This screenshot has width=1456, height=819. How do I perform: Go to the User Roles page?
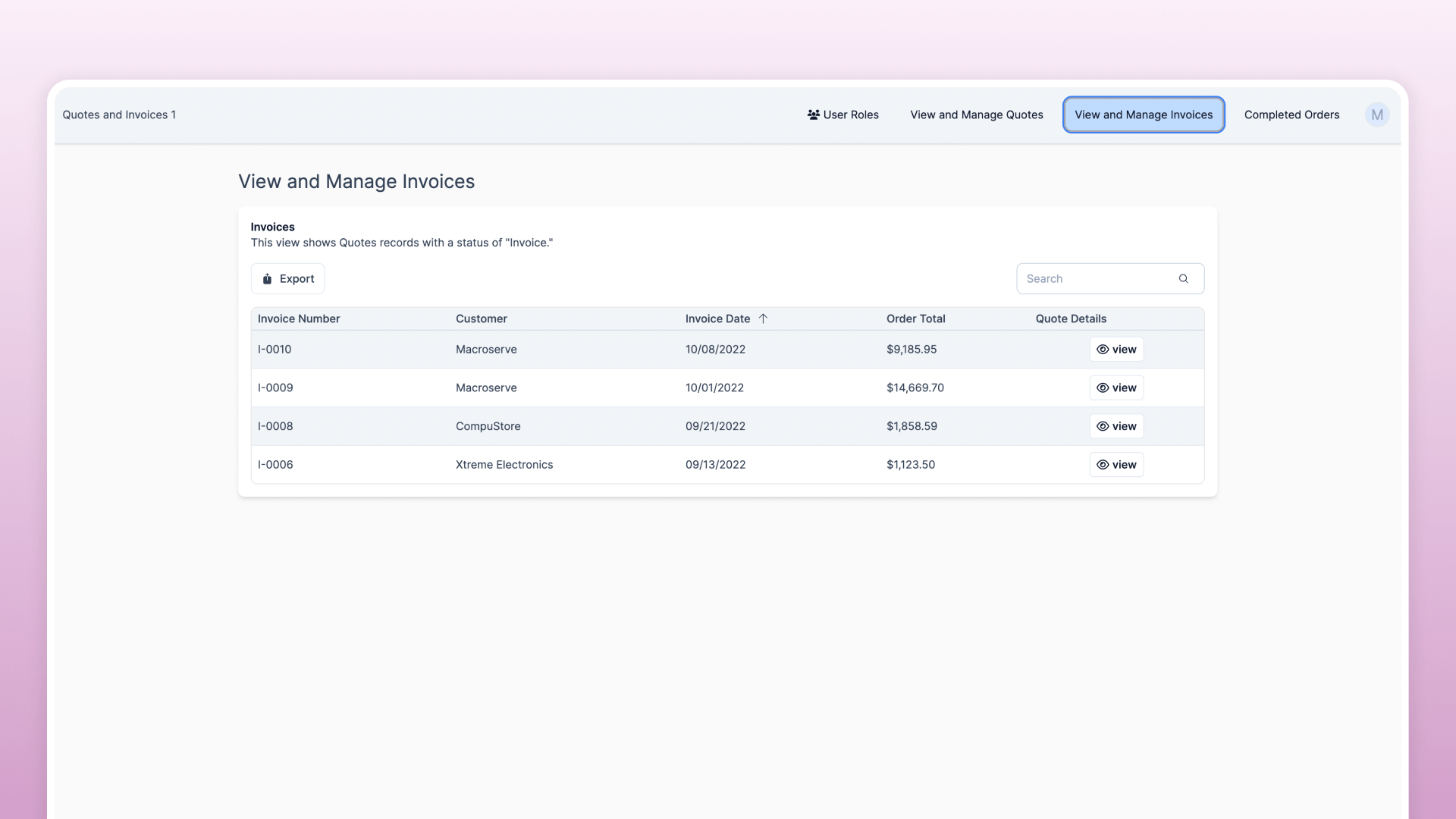[x=850, y=115]
